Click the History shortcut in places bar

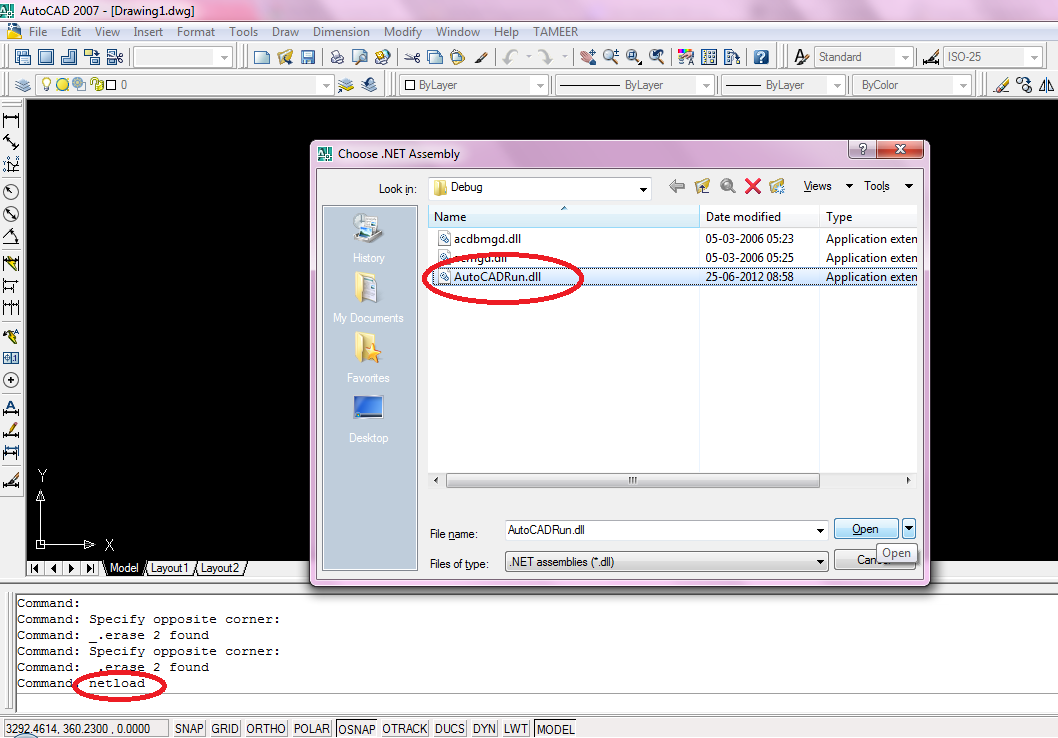click(368, 238)
